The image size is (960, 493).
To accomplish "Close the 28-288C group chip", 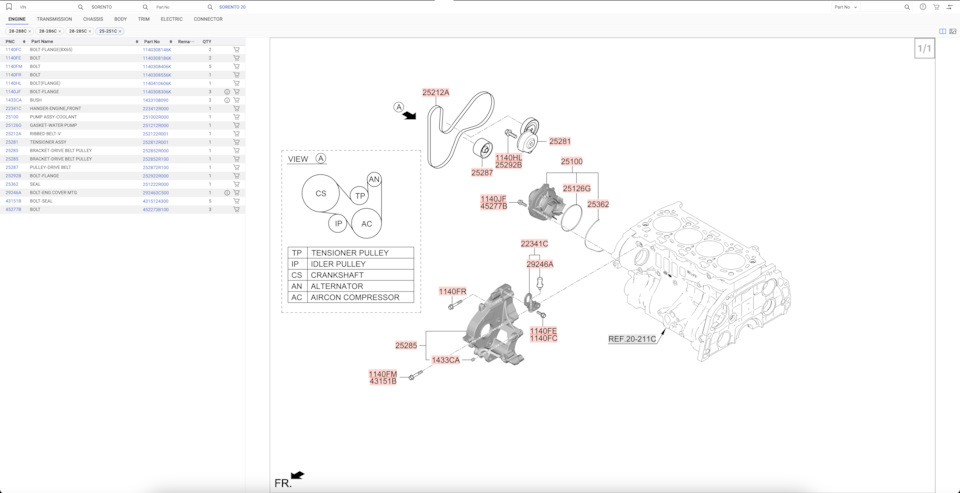I will 30,31.
